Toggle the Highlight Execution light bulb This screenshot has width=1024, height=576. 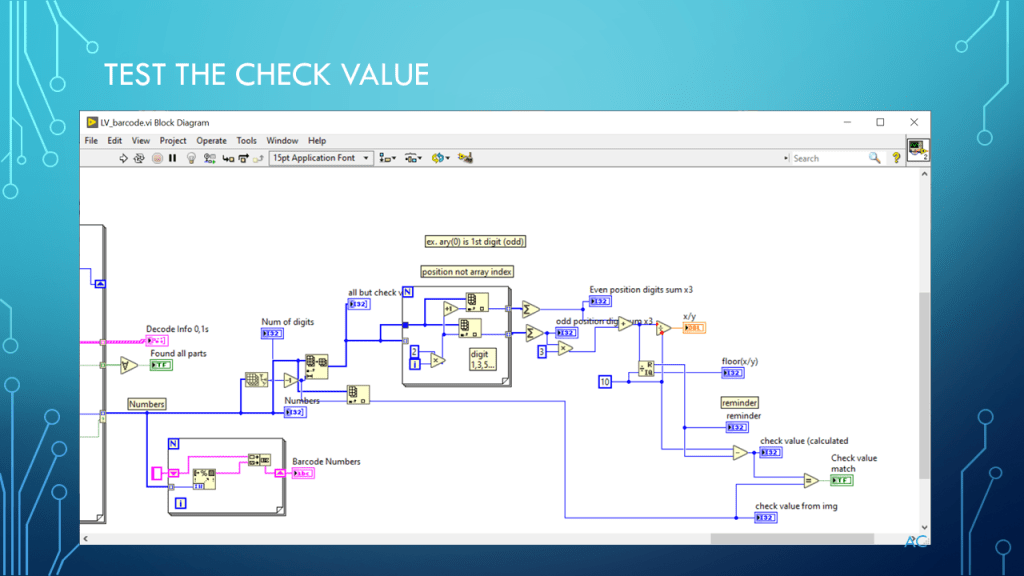click(191, 158)
